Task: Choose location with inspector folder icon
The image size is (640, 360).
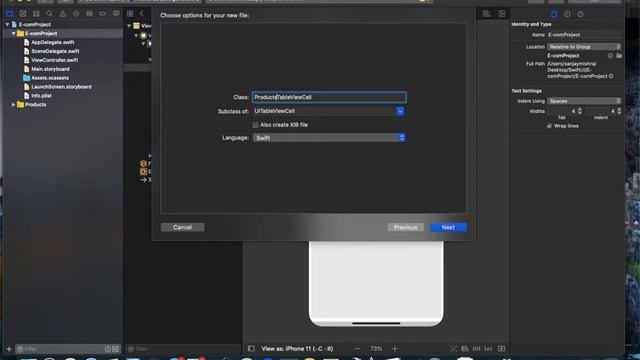Action: click(x=619, y=56)
